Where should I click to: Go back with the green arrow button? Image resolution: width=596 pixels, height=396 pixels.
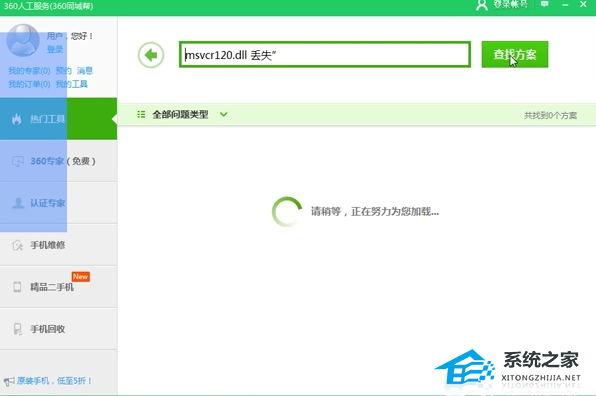point(151,55)
